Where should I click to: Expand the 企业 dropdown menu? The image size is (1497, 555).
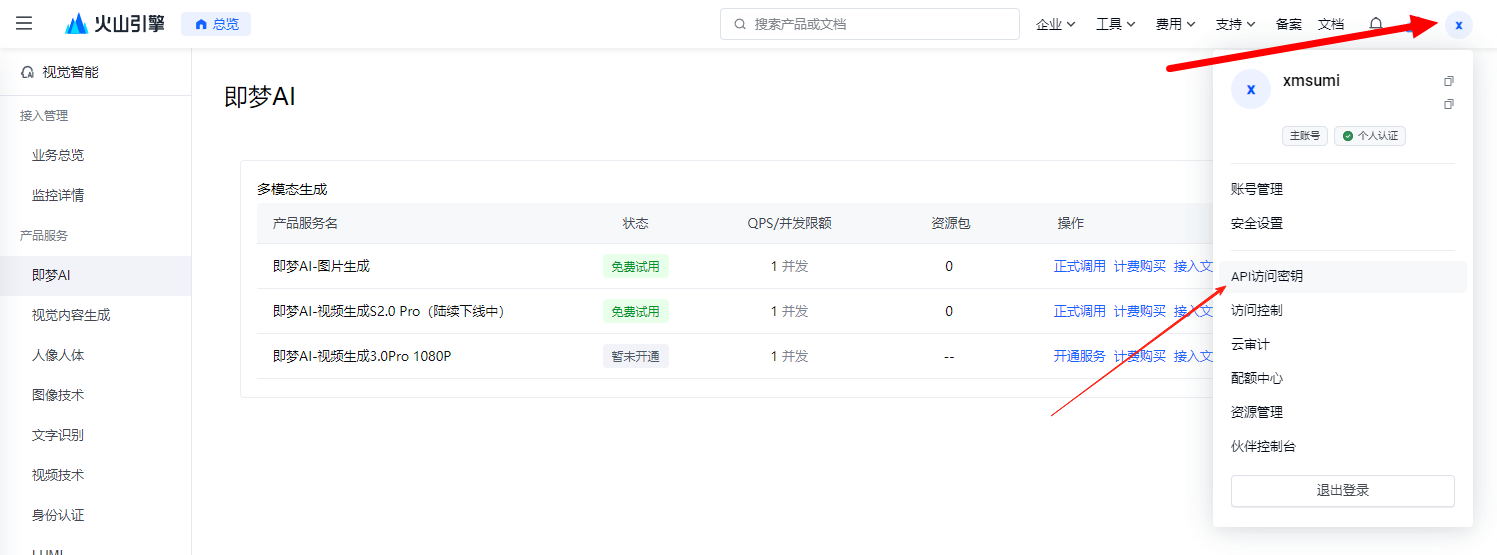pyautogui.click(x=1055, y=24)
